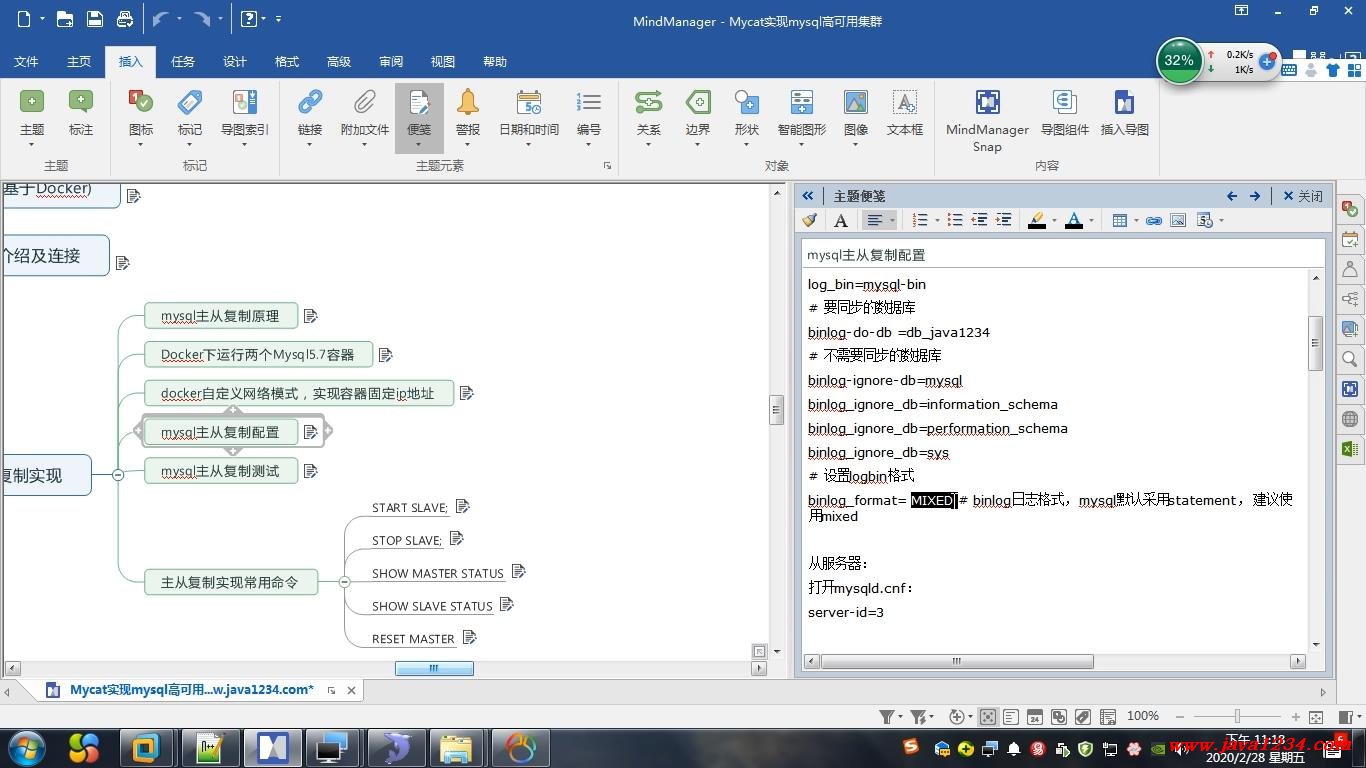Click the 形状 shape icon

tap(747, 102)
